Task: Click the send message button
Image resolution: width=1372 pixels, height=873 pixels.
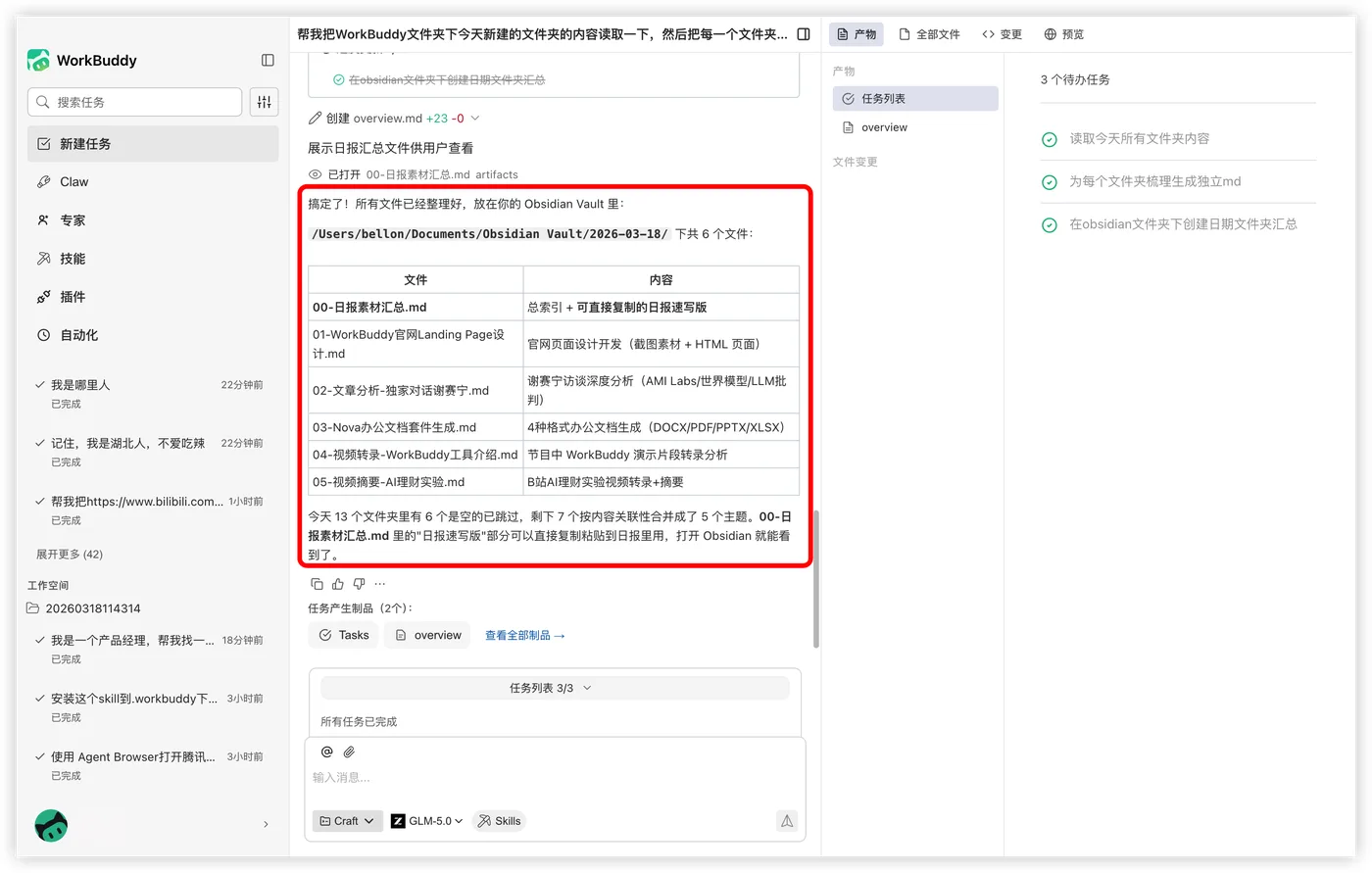Action: coord(787,821)
